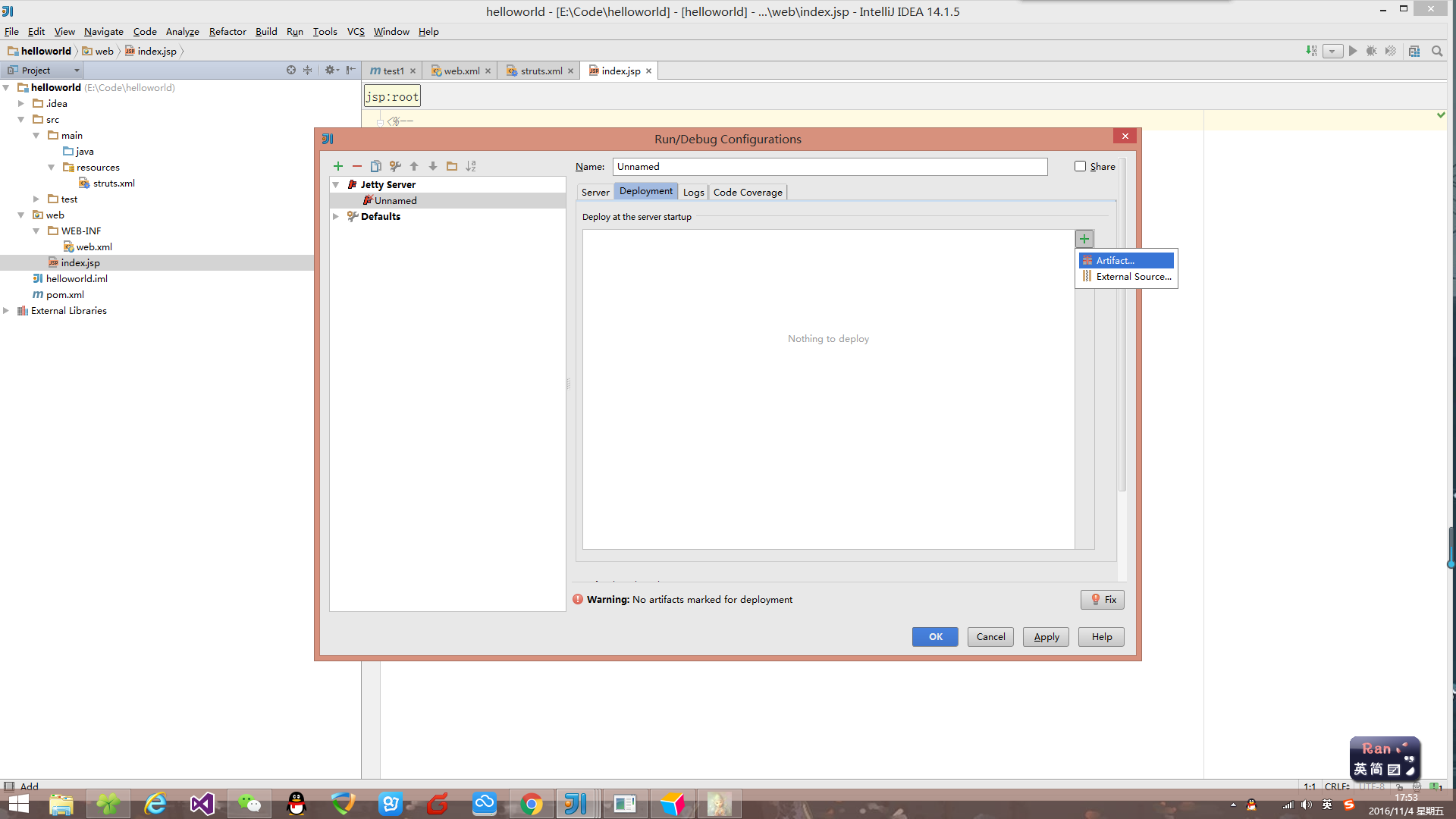Expand Defaults tree node
1456x819 pixels.
(336, 216)
